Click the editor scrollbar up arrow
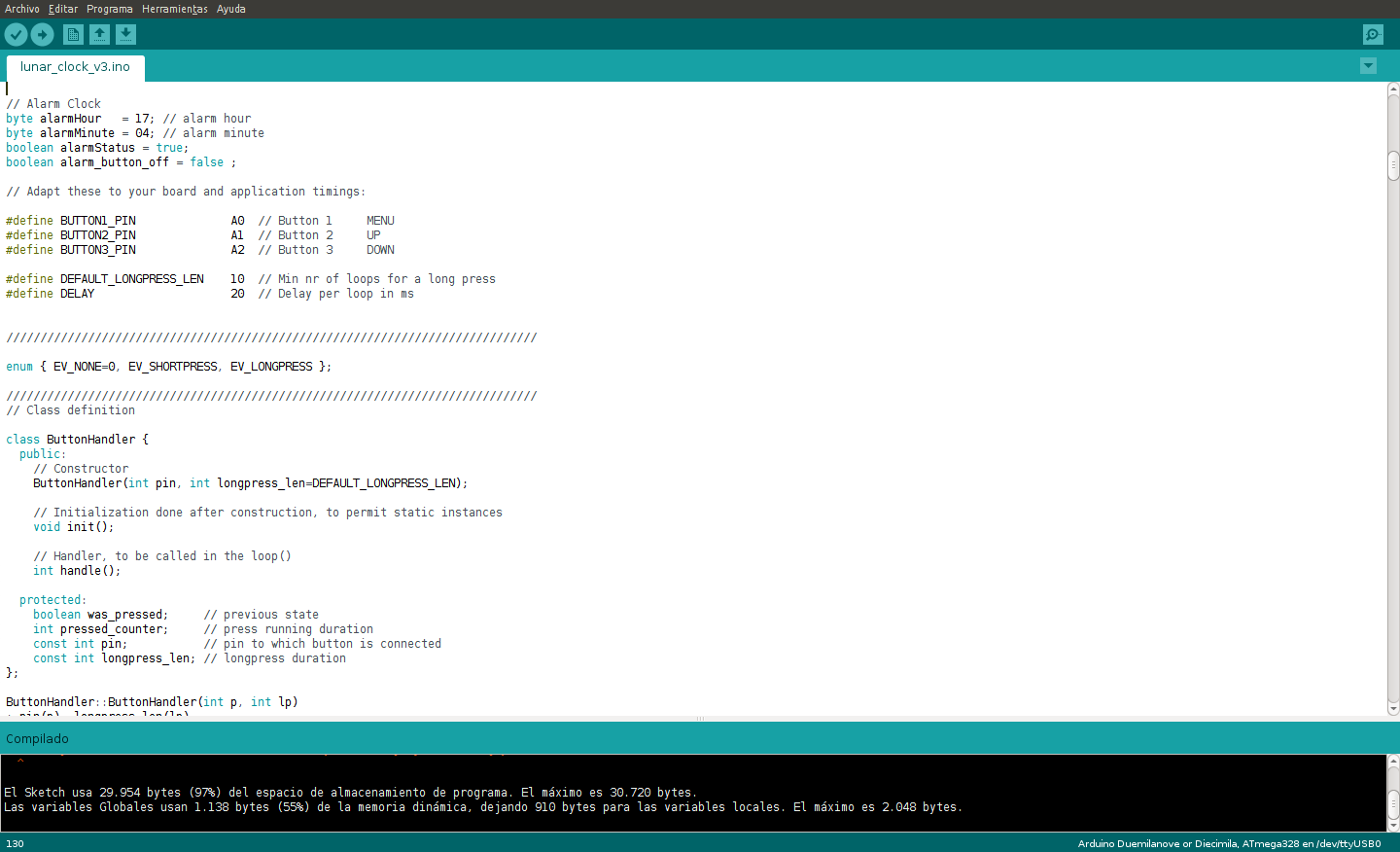This screenshot has width=1400, height=852. [x=1393, y=89]
